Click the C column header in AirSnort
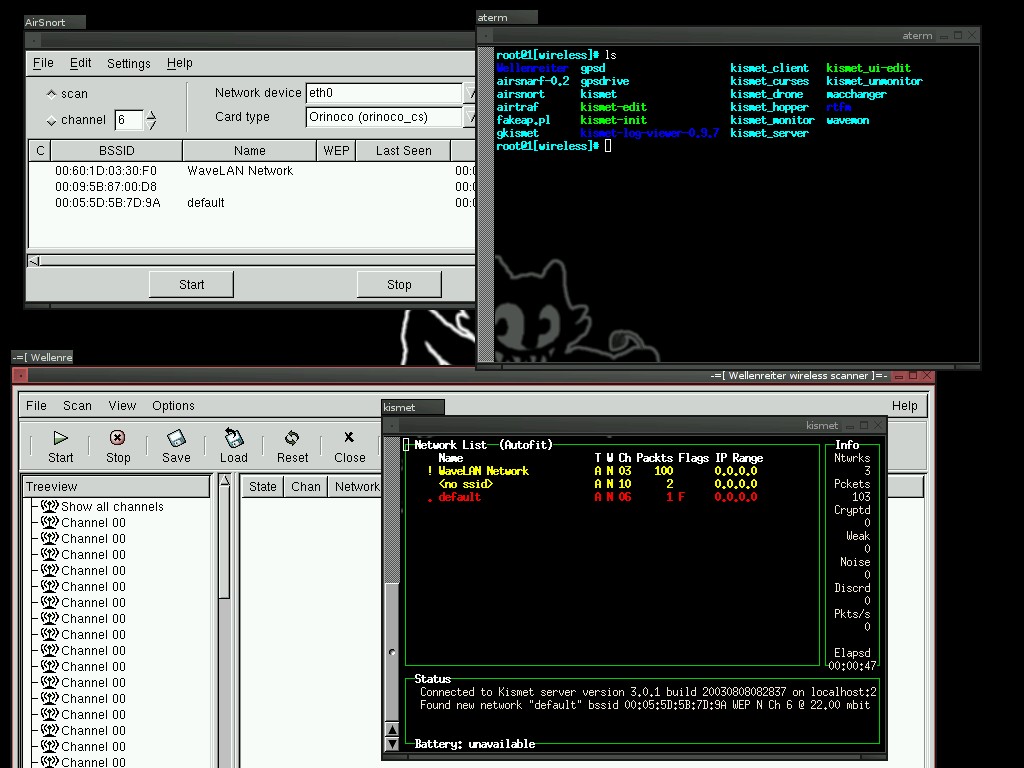This screenshot has height=768, width=1024. (x=40, y=151)
